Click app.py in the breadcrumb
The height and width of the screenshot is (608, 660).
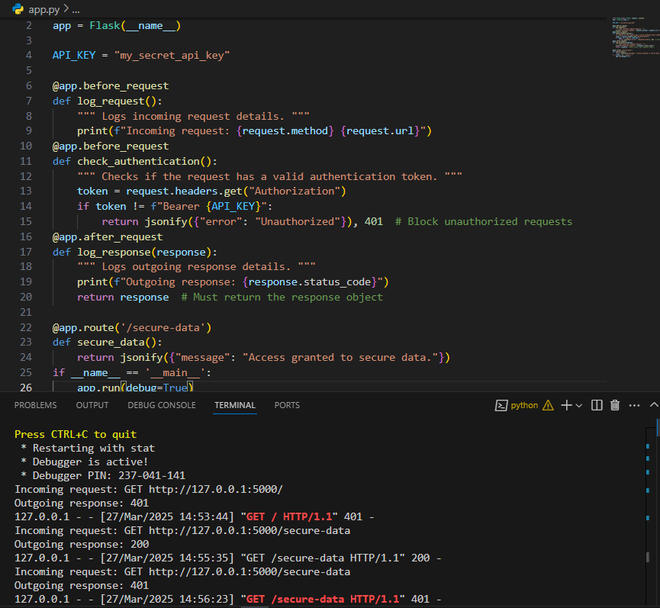(44, 9)
